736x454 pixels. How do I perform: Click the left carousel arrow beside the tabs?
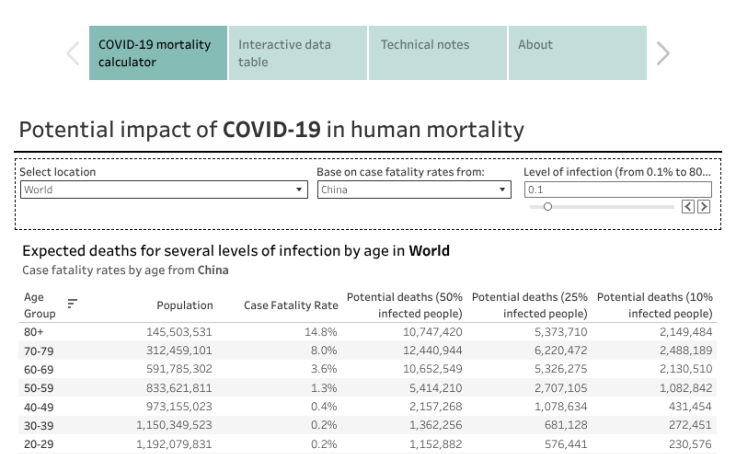click(x=72, y=54)
